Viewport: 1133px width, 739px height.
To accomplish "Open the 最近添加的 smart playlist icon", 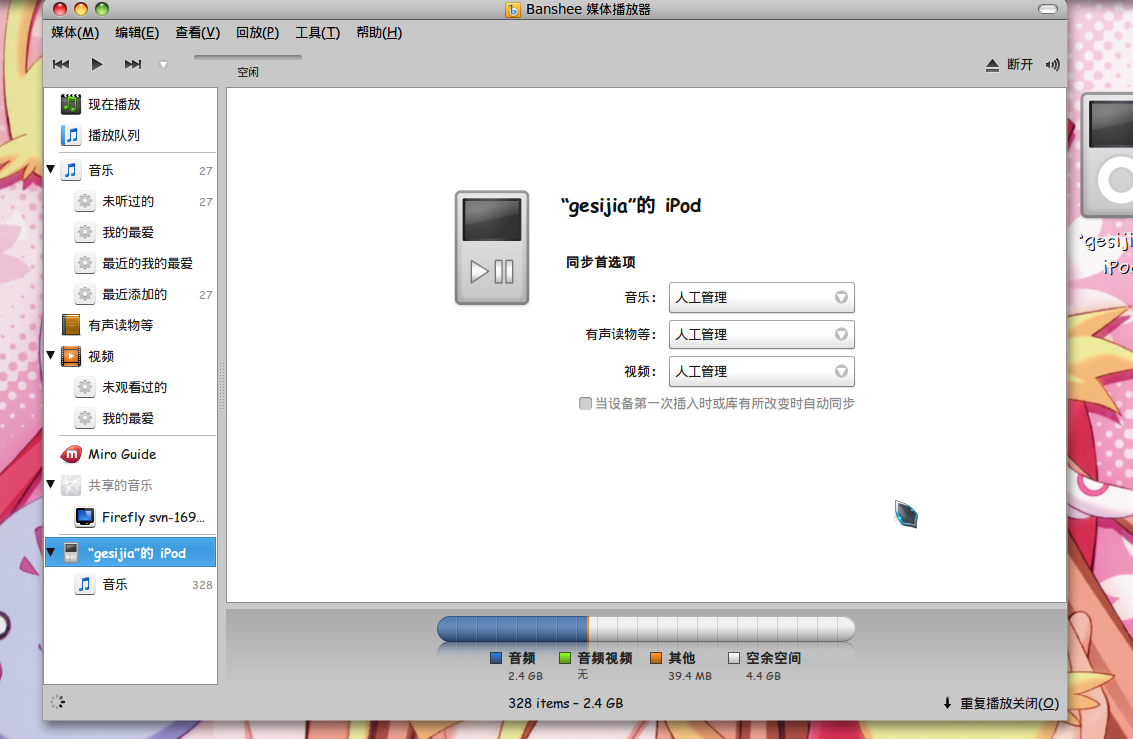I will (85, 294).
